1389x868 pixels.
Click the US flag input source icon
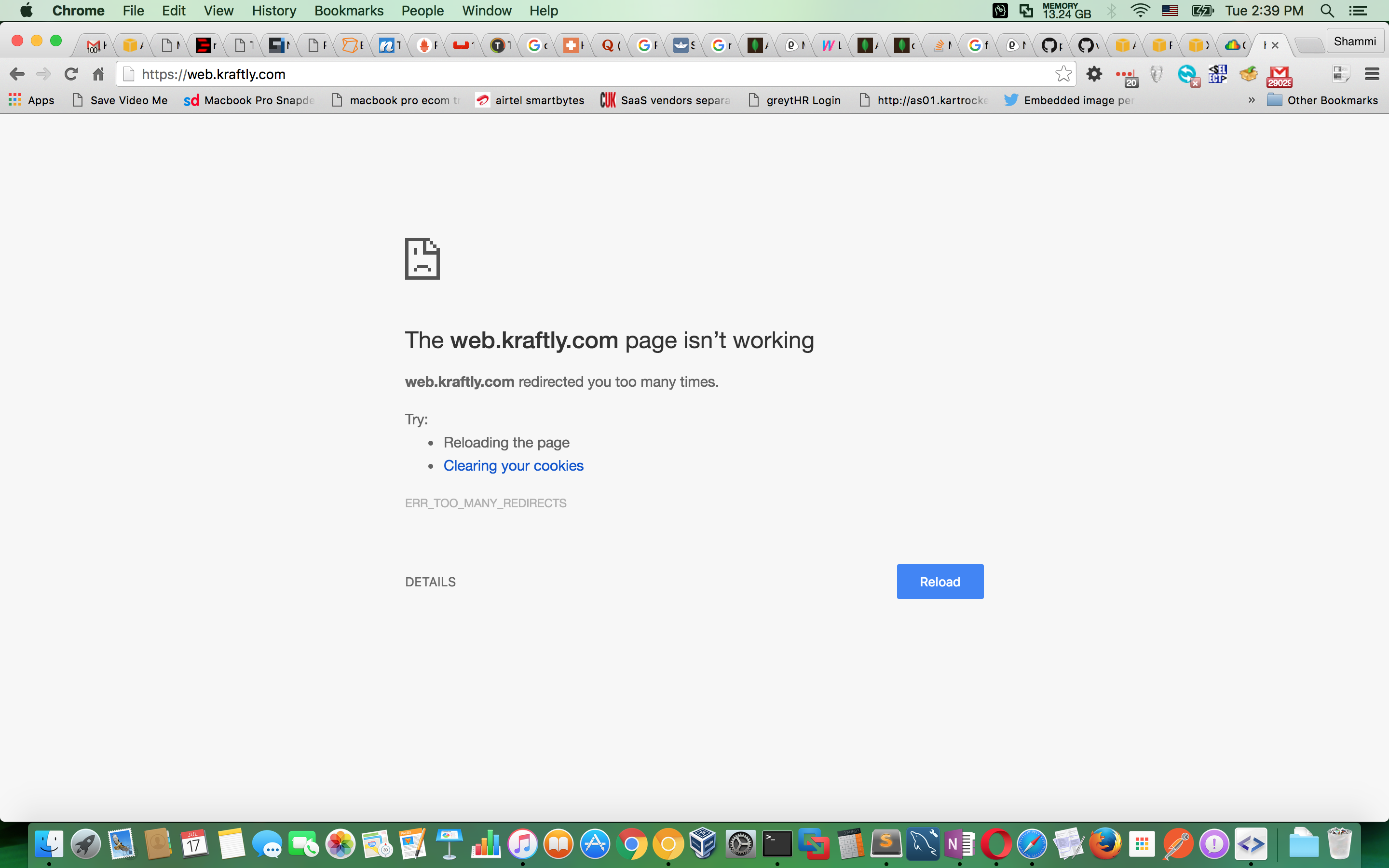[x=1170, y=10]
